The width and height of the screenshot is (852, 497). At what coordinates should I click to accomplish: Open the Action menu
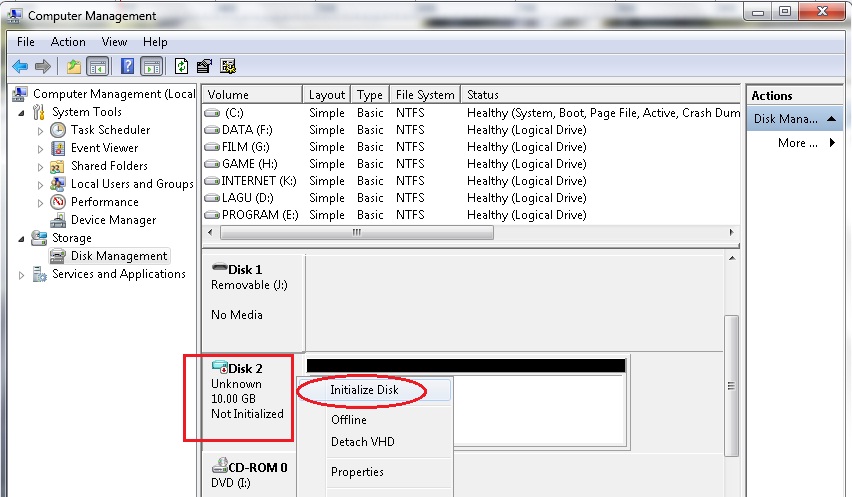68,42
